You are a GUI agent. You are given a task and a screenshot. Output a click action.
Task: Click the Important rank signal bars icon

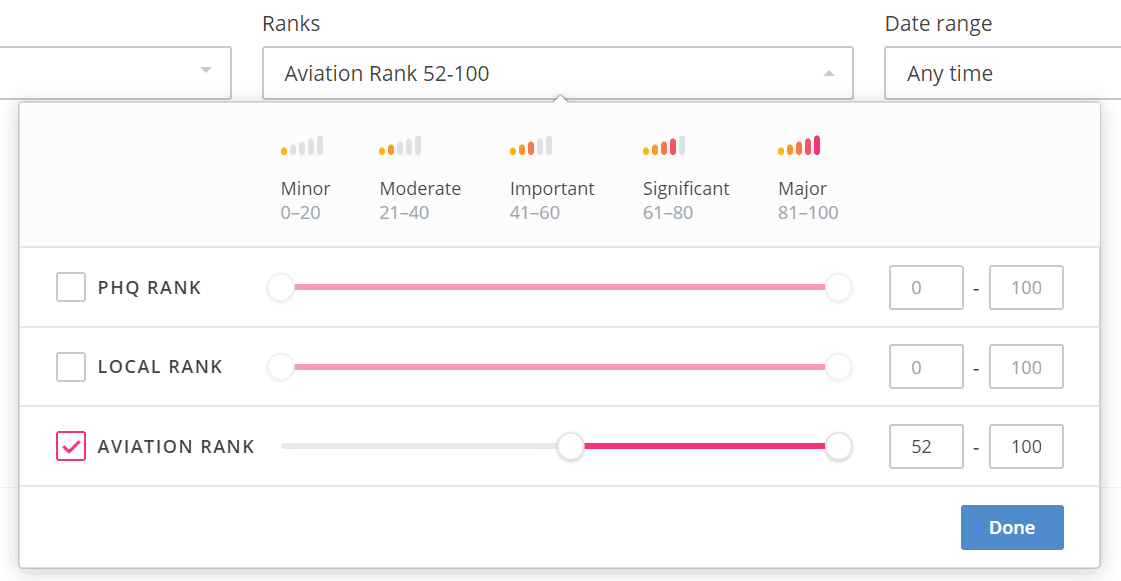531,147
